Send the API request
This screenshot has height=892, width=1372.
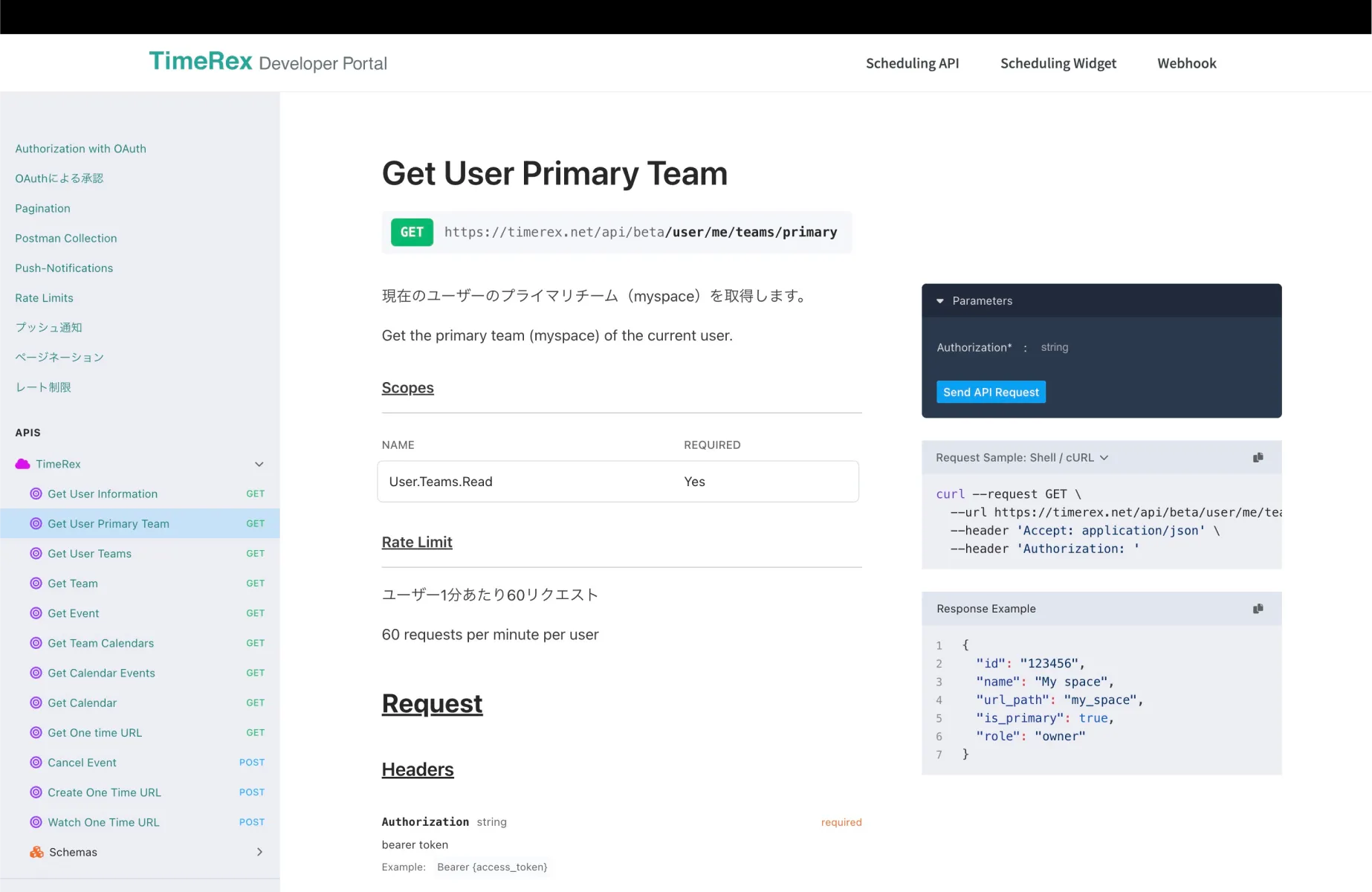991,392
